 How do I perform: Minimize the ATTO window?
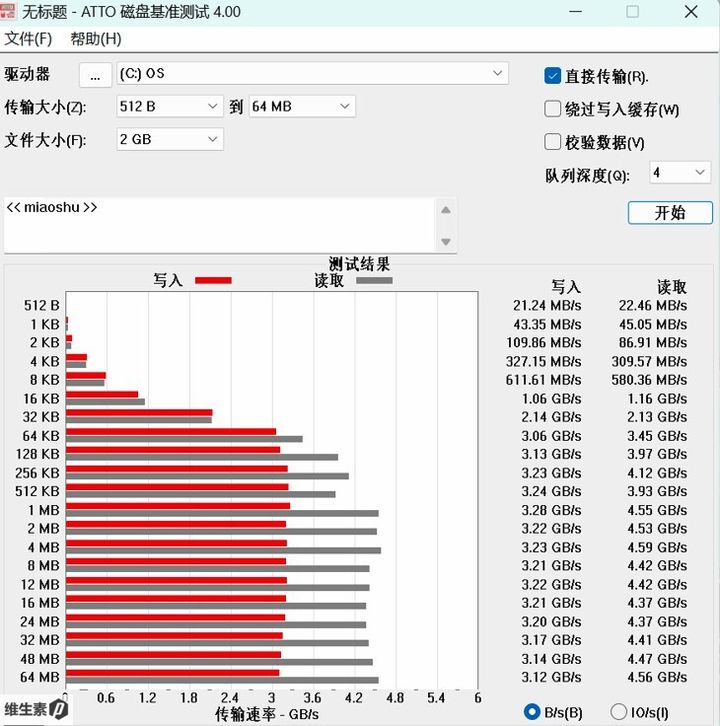tap(575, 11)
